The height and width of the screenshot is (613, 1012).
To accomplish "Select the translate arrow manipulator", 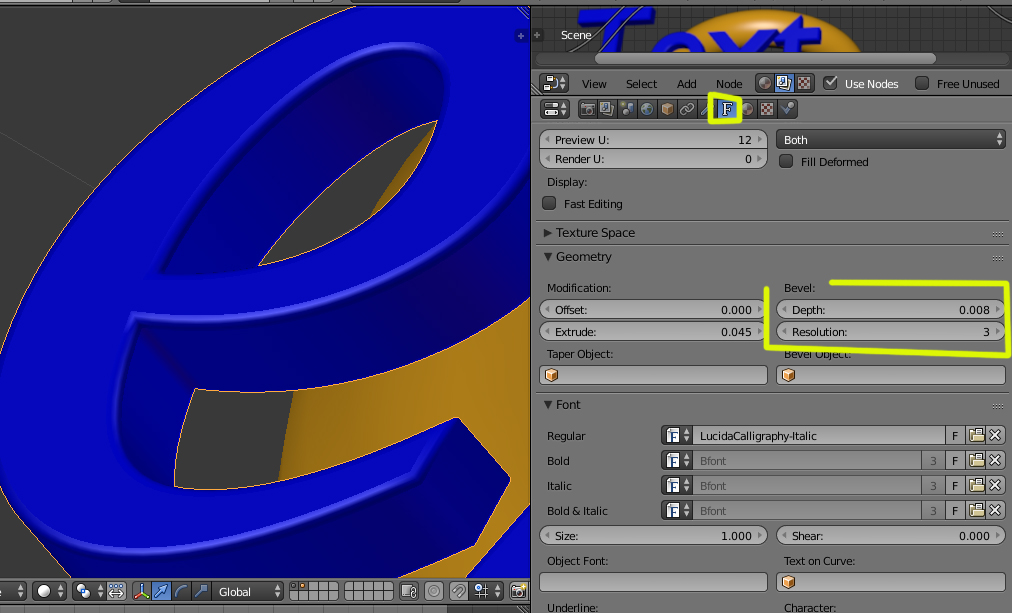I will point(161,591).
